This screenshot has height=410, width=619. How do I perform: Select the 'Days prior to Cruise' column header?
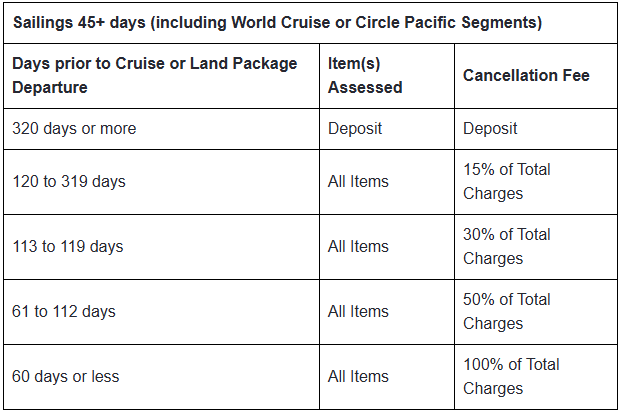(155, 75)
